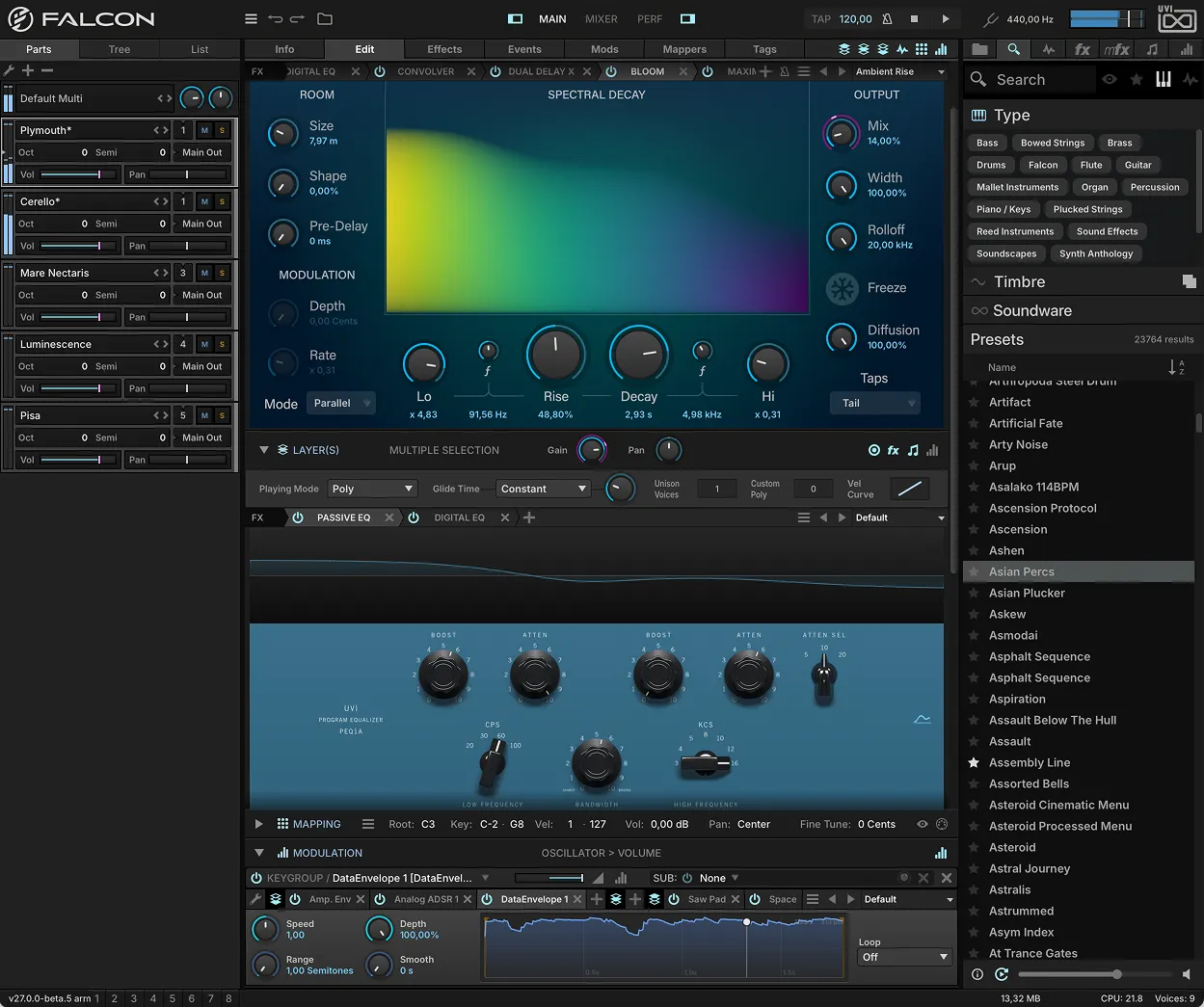The width and height of the screenshot is (1204, 1007).
Task: Click the mapping eye visibility icon
Action: pos(923,824)
